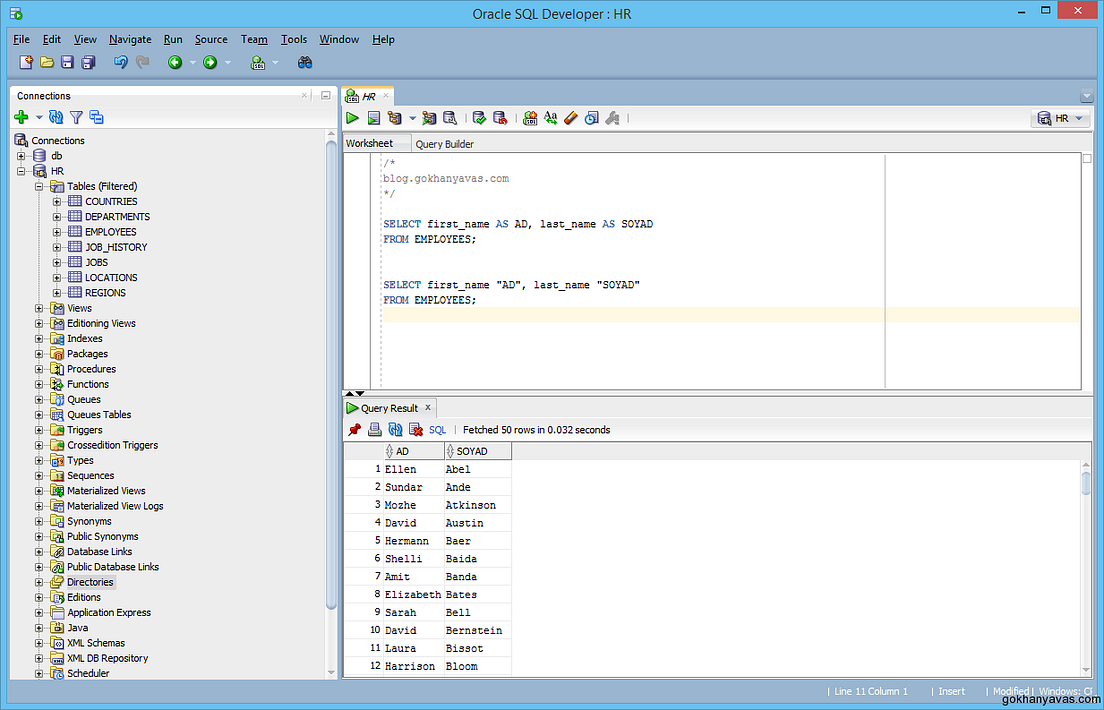Select the Query Result tab
Viewport: 1104px width, 710px height.
pos(389,408)
